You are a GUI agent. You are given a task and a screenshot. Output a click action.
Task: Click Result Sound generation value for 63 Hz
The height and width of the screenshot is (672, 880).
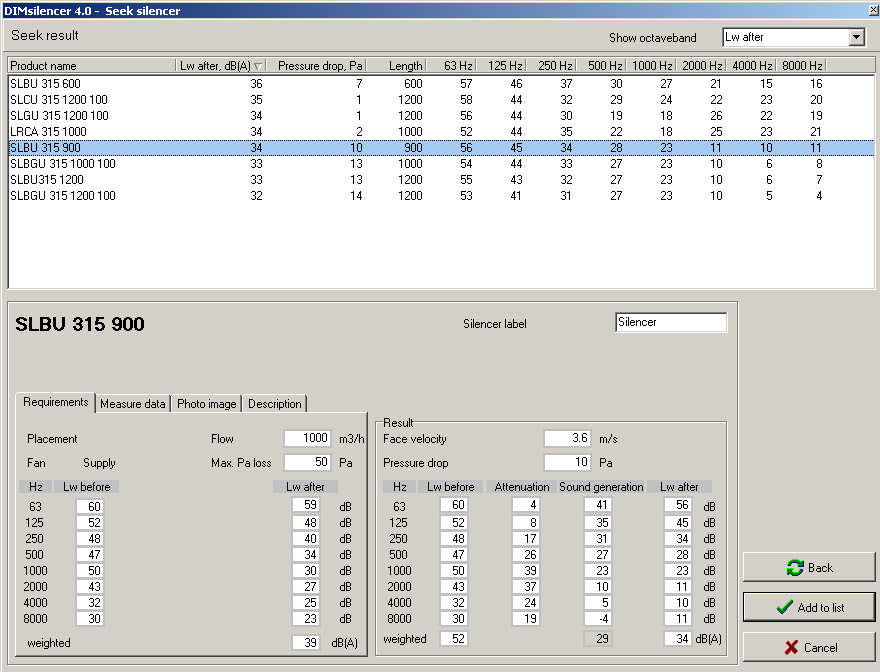tap(598, 505)
